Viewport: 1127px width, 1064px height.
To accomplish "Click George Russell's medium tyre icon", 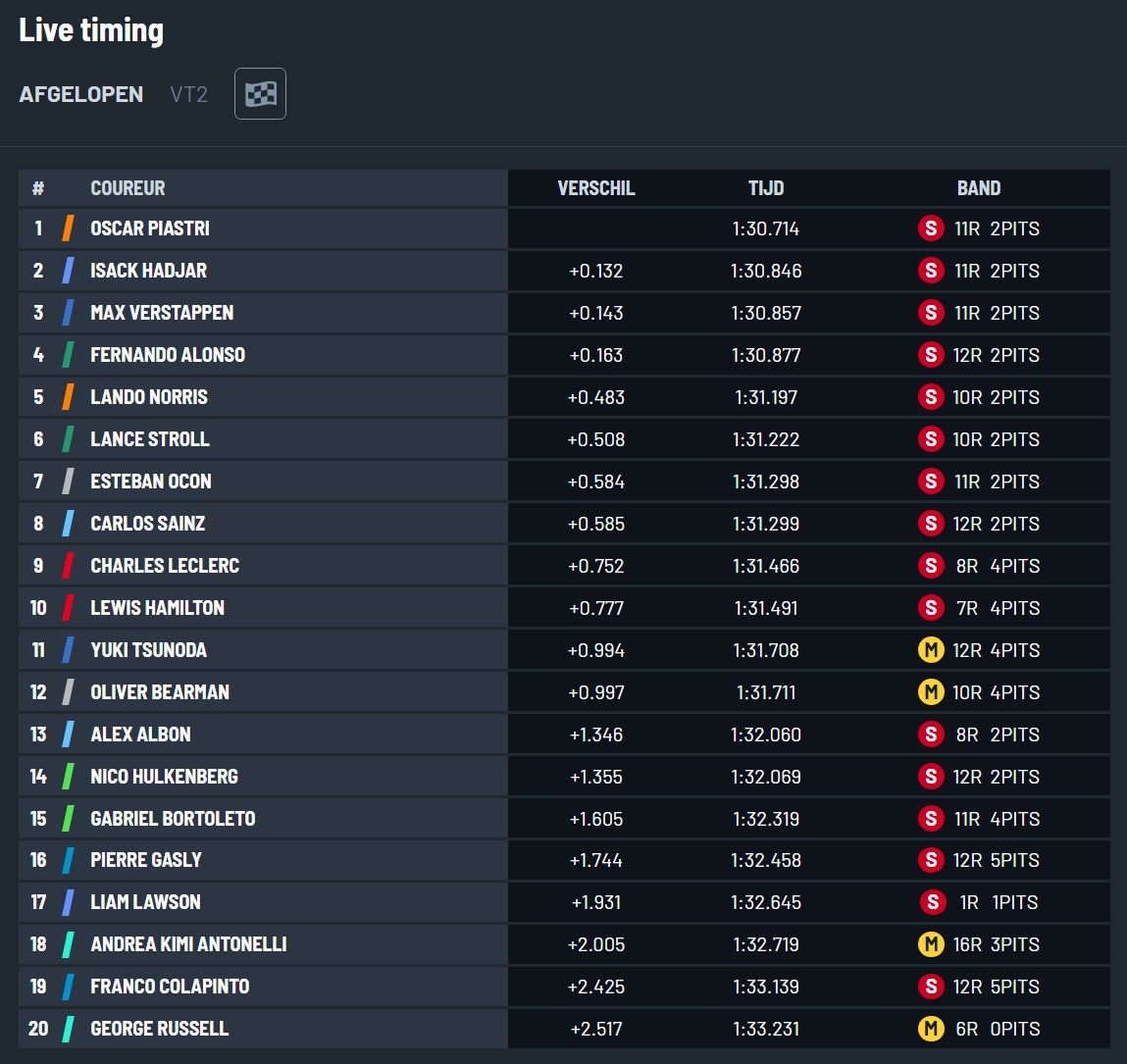I will pos(931,1029).
